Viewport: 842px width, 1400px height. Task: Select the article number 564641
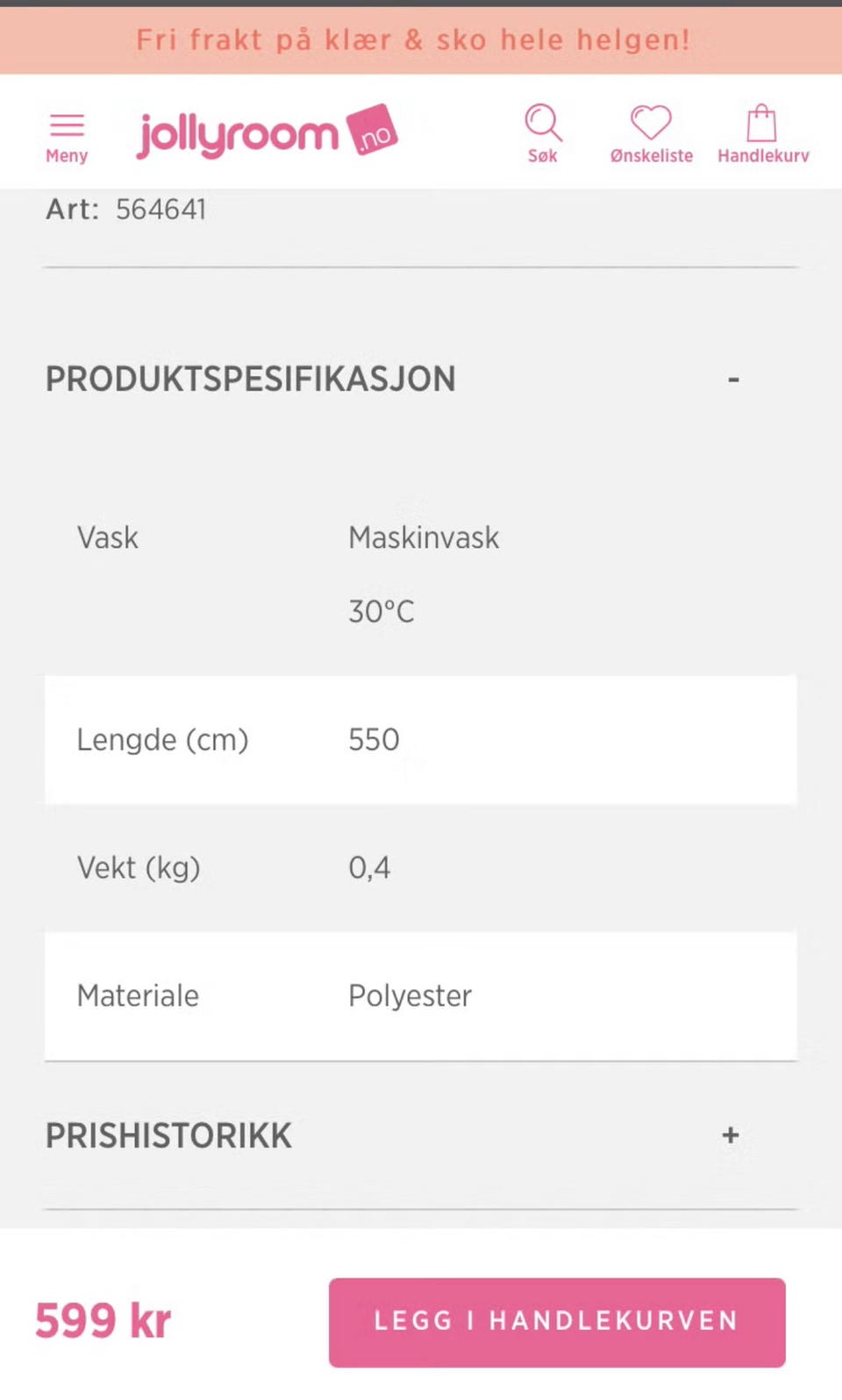point(161,210)
